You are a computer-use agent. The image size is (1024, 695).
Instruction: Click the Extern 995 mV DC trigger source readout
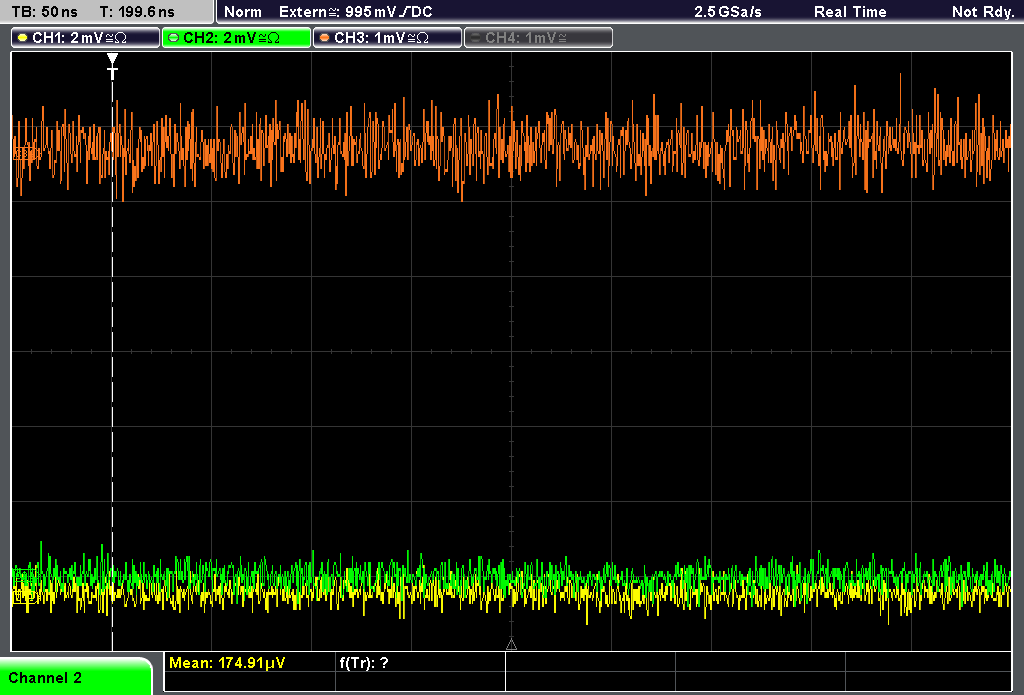pyautogui.click(x=356, y=12)
